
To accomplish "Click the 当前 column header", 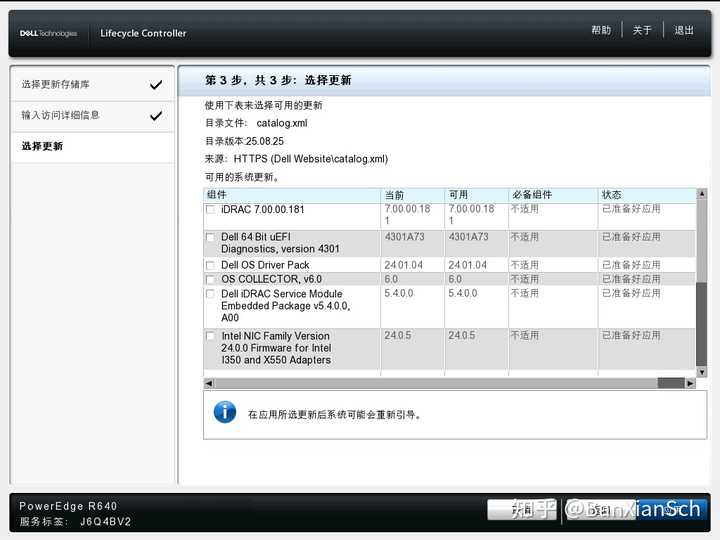I will [x=412, y=195].
